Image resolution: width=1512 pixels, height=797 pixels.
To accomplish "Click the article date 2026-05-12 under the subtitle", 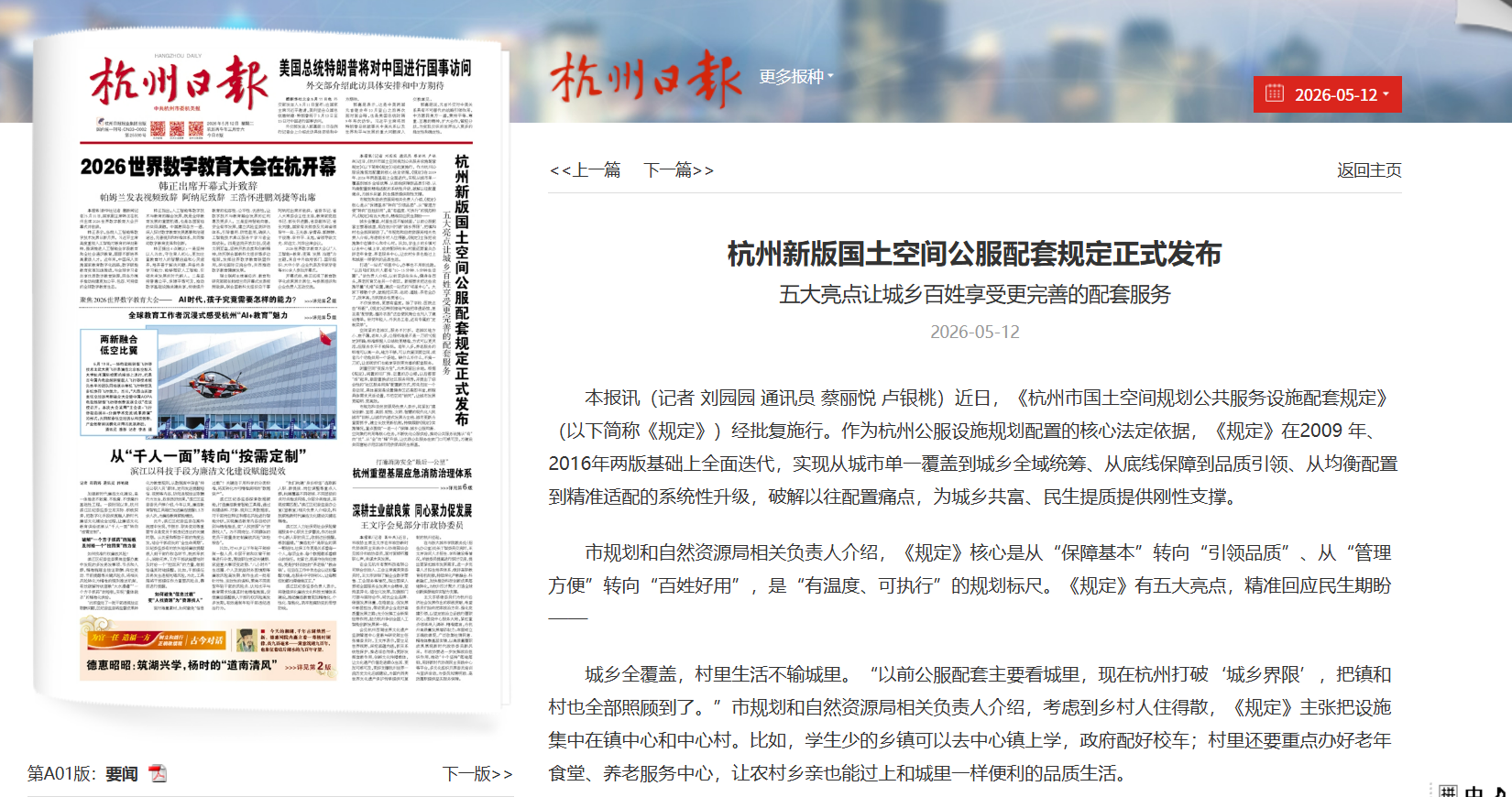I will coord(975,332).
